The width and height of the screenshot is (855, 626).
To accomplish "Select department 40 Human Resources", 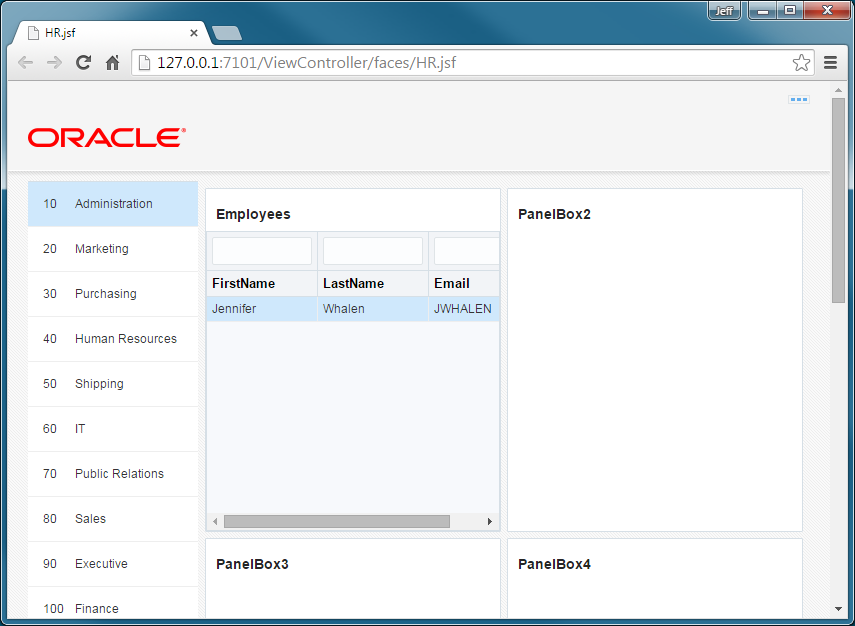I will [113, 339].
